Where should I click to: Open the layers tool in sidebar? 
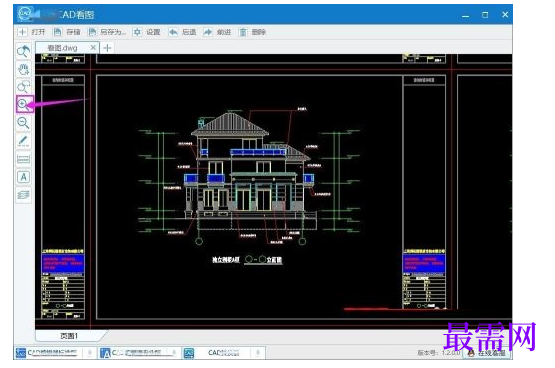pos(24,195)
